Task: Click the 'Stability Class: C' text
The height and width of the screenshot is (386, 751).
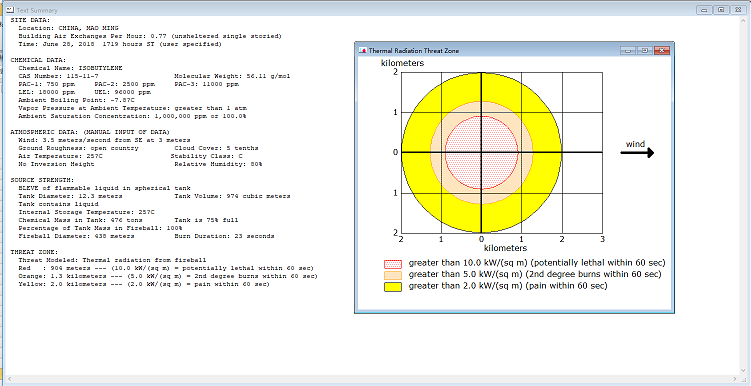Action: click(207, 156)
